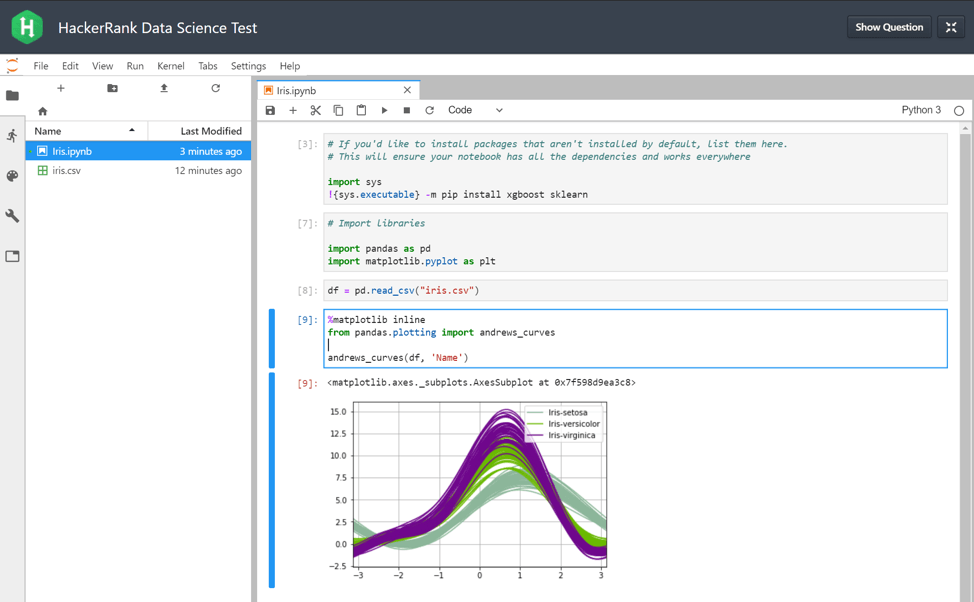Viewport: 974px width, 602px height.
Task: Stop the kernel with the square icon
Action: point(406,110)
